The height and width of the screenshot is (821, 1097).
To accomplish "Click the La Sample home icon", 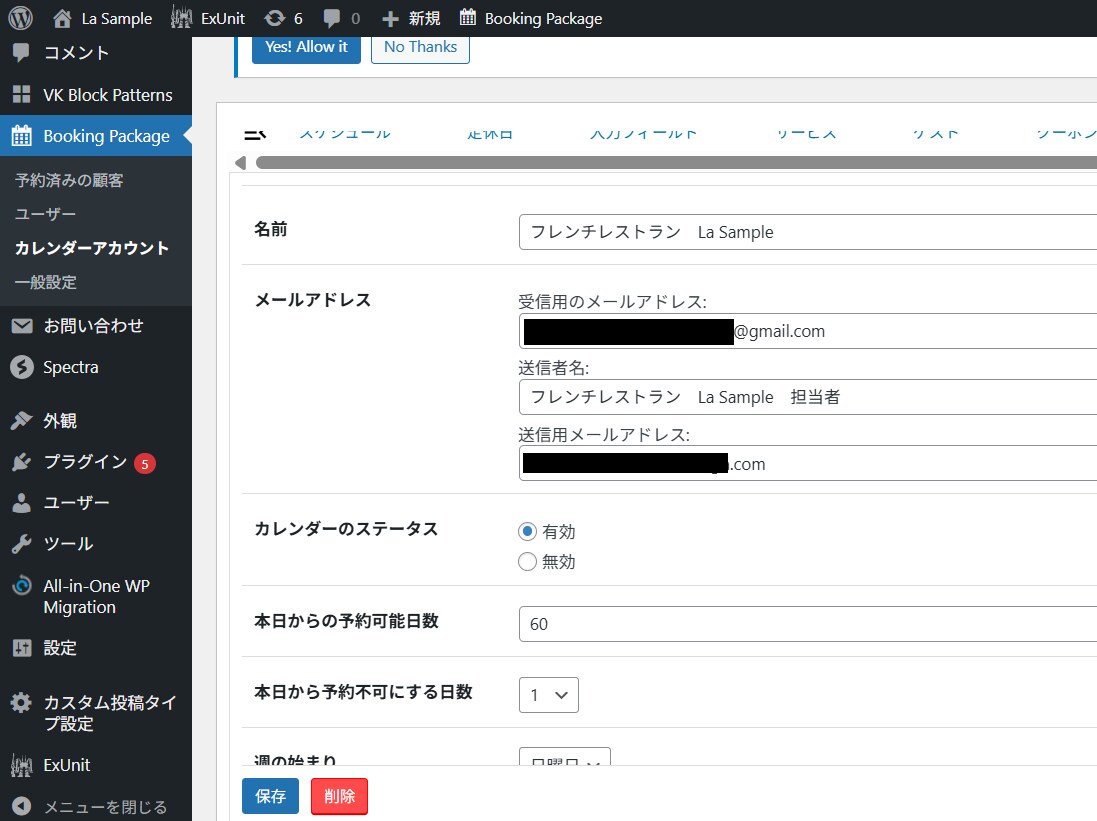I will click(62, 18).
